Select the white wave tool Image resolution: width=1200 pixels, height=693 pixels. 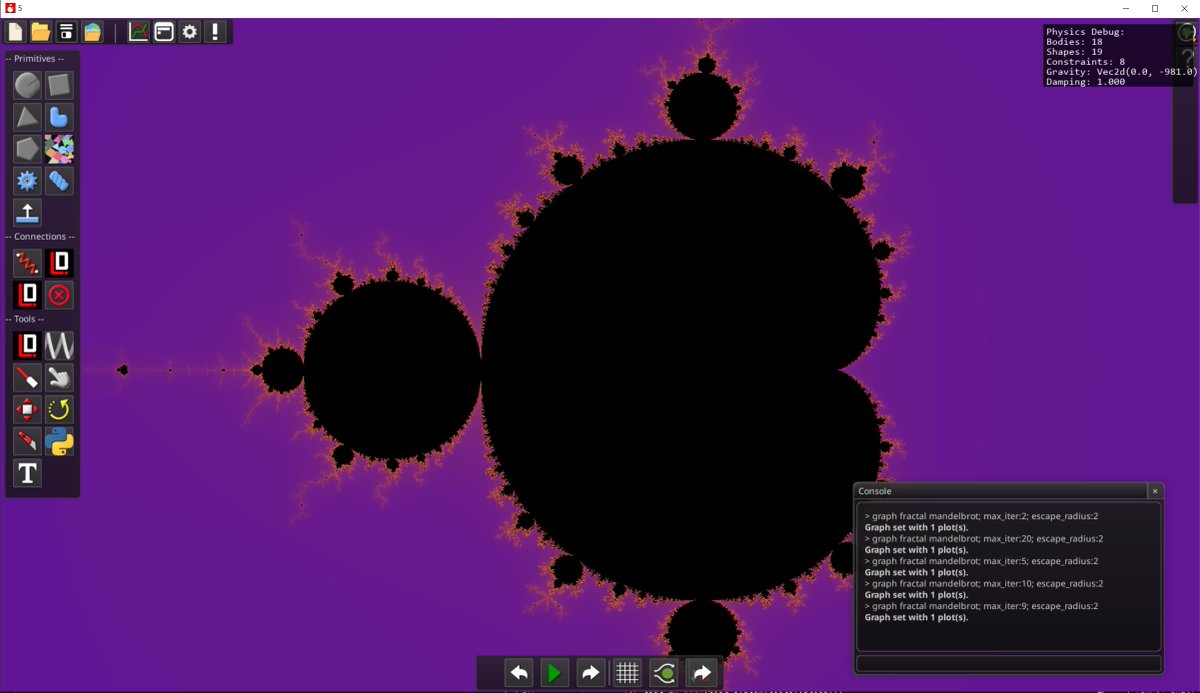coord(60,346)
